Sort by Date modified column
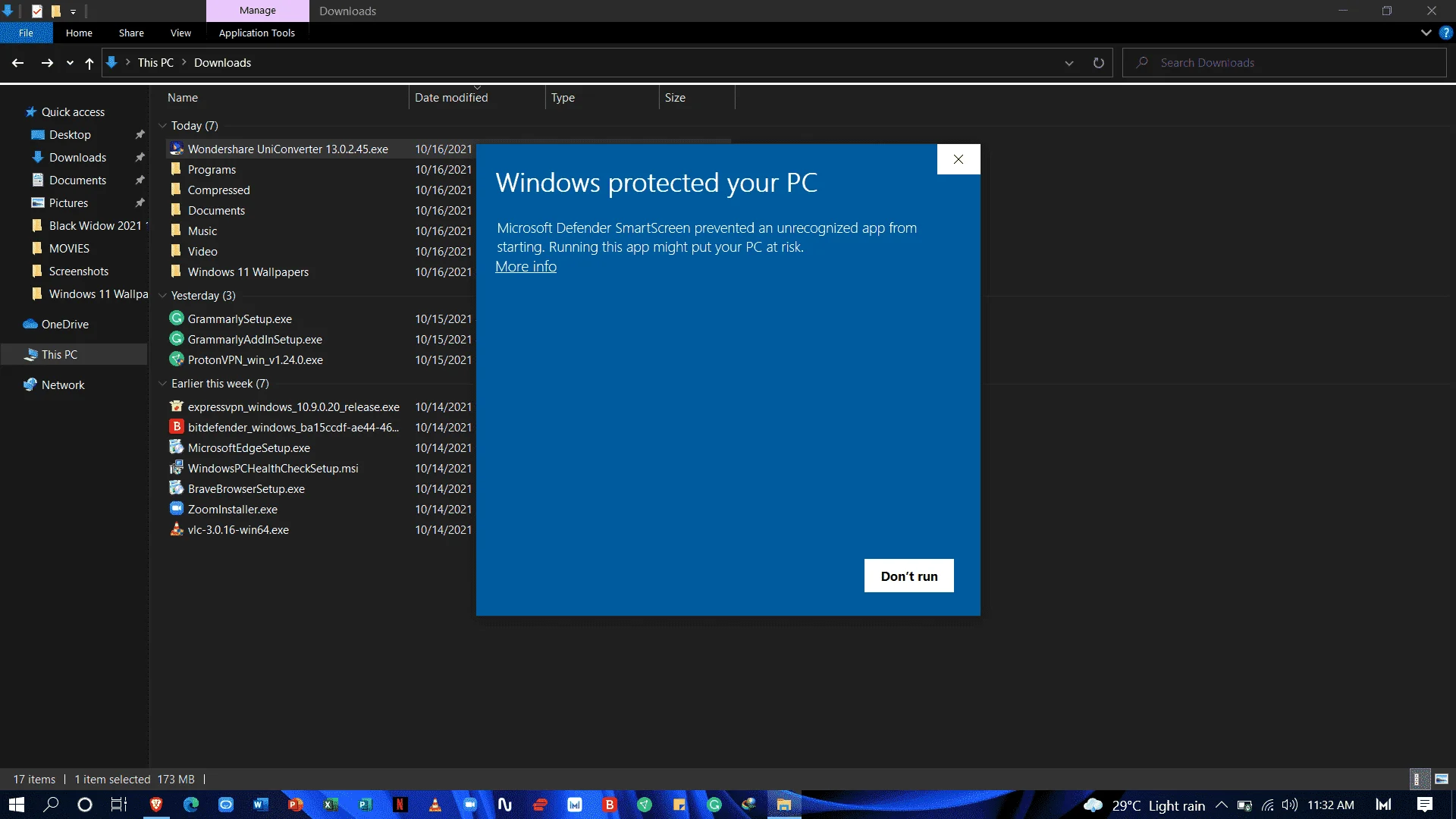 (x=477, y=98)
